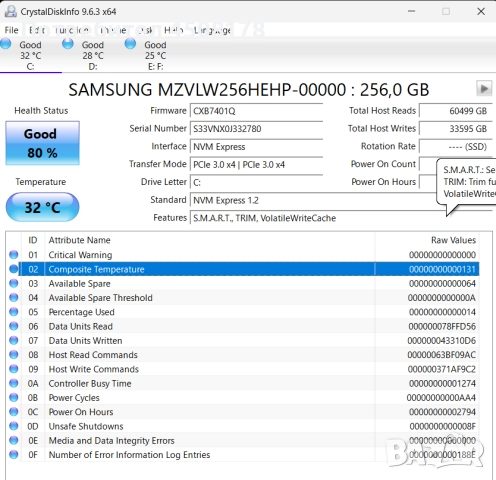Click the disk title SAMSUNG MZVLW256HEHP-00000
Screen dimensions: 496x480
(249, 89)
